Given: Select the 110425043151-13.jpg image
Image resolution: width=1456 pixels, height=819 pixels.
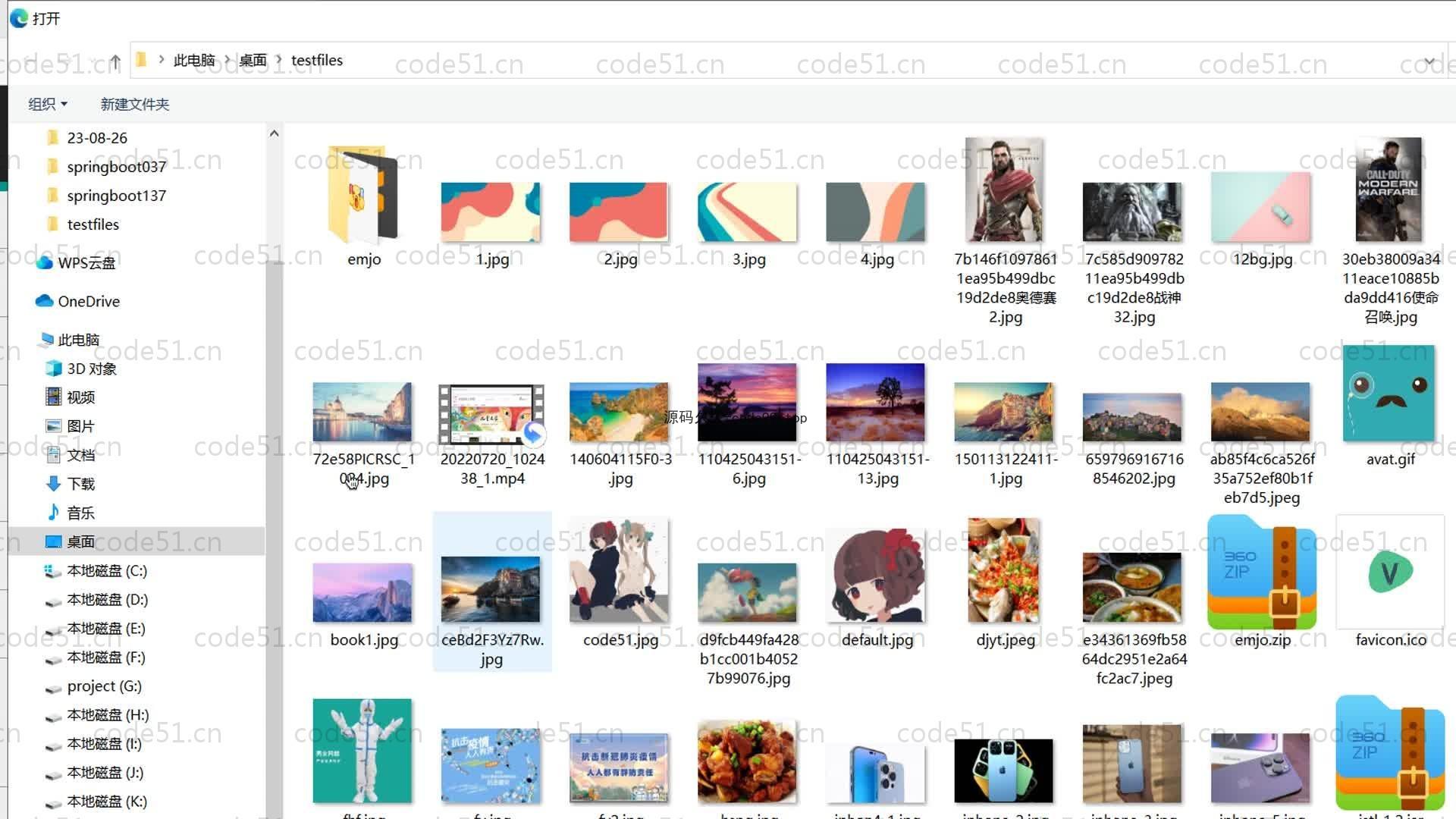Looking at the screenshot, I should pos(876,403).
